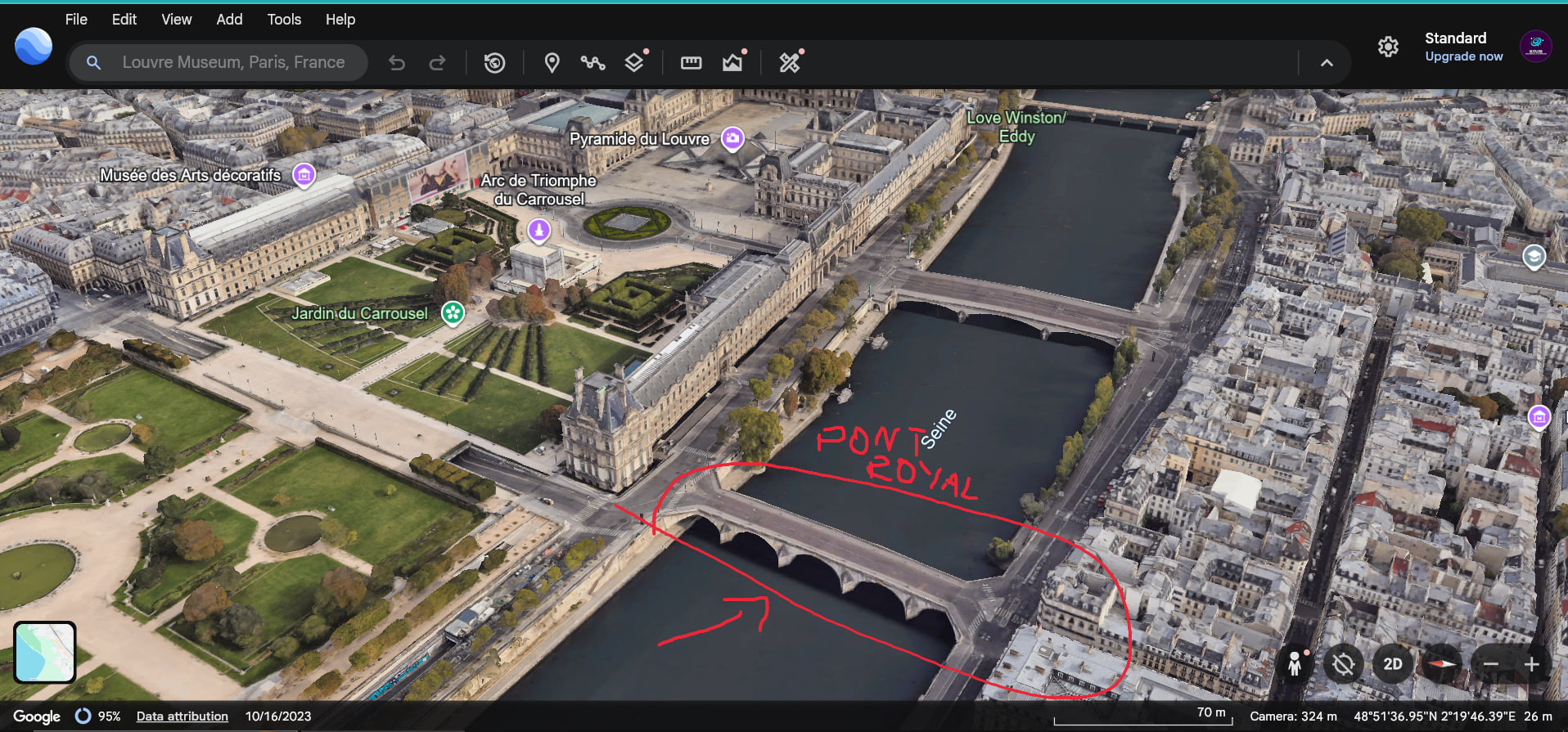Open the Tools menu
Viewport: 1568px width, 732px height.
pos(284,19)
